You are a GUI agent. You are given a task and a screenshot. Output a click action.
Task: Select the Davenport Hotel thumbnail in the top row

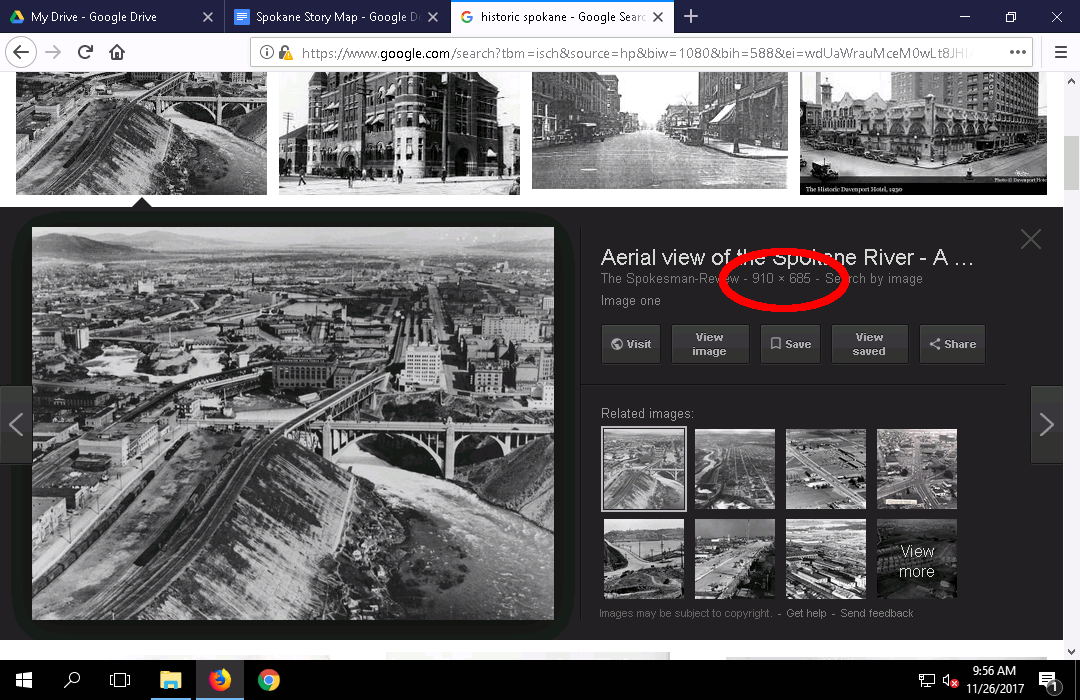tap(922, 133)
